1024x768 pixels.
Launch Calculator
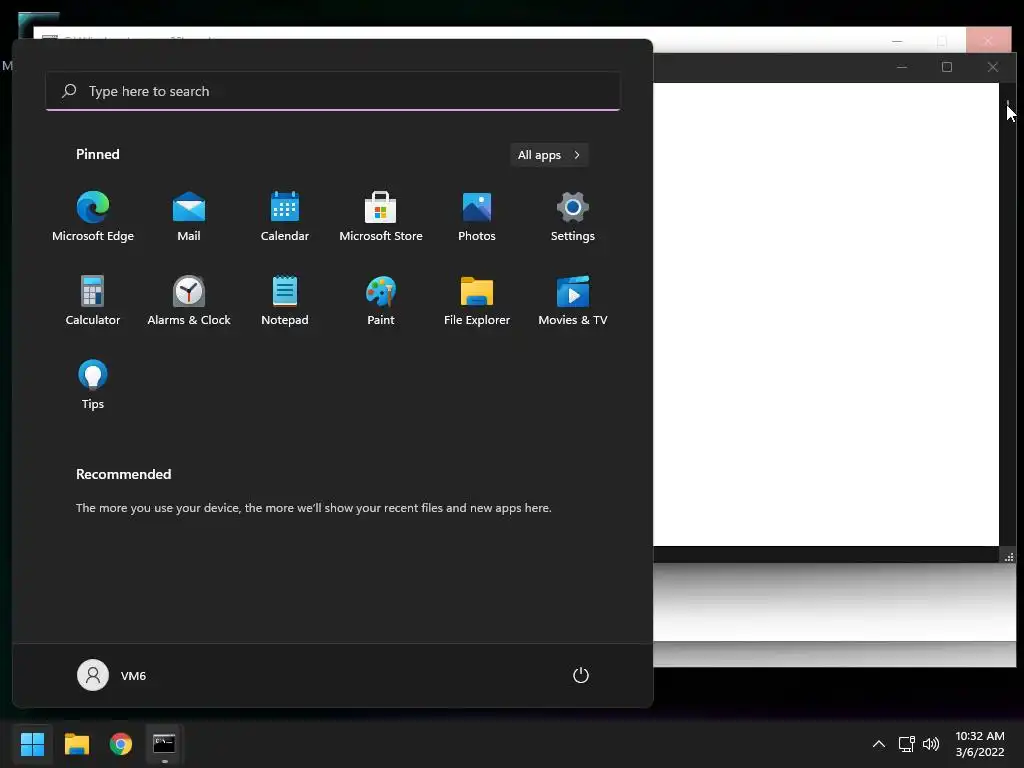click(x=93, y=300)
